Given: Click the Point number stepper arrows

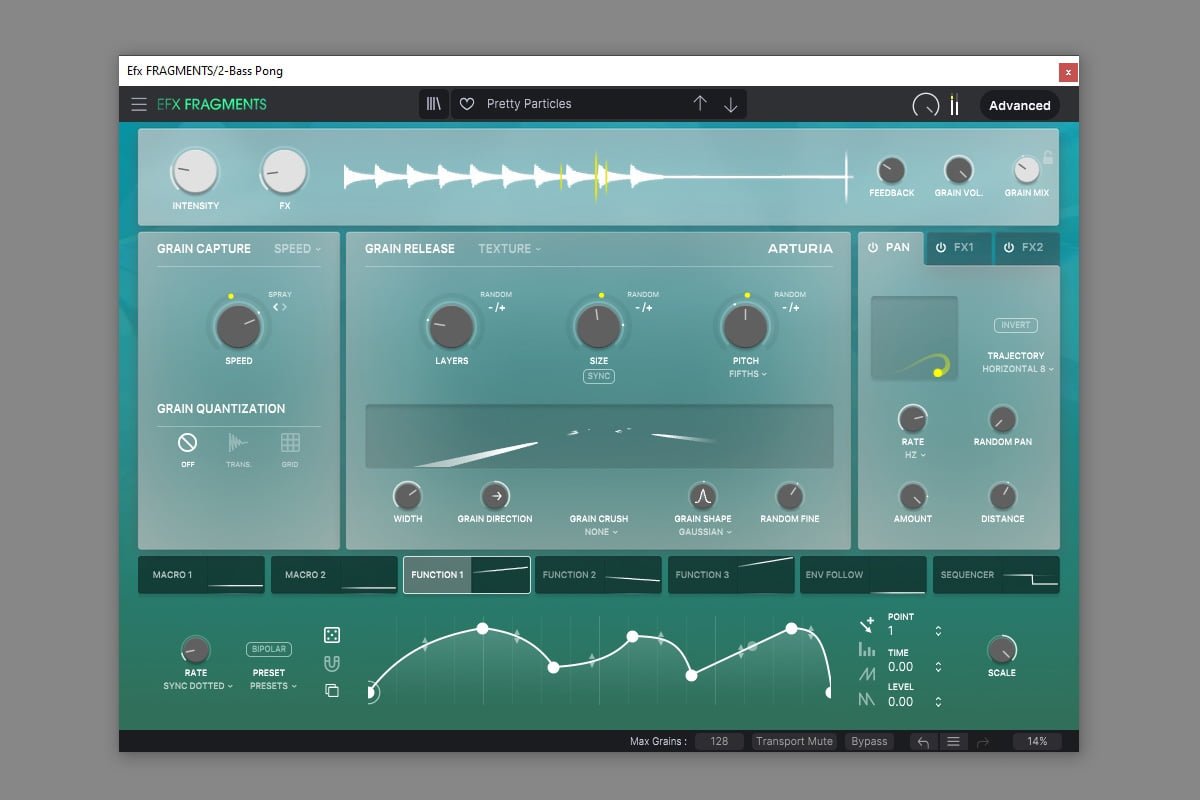Looking at the screenshot, I should (x=938, y=631).
